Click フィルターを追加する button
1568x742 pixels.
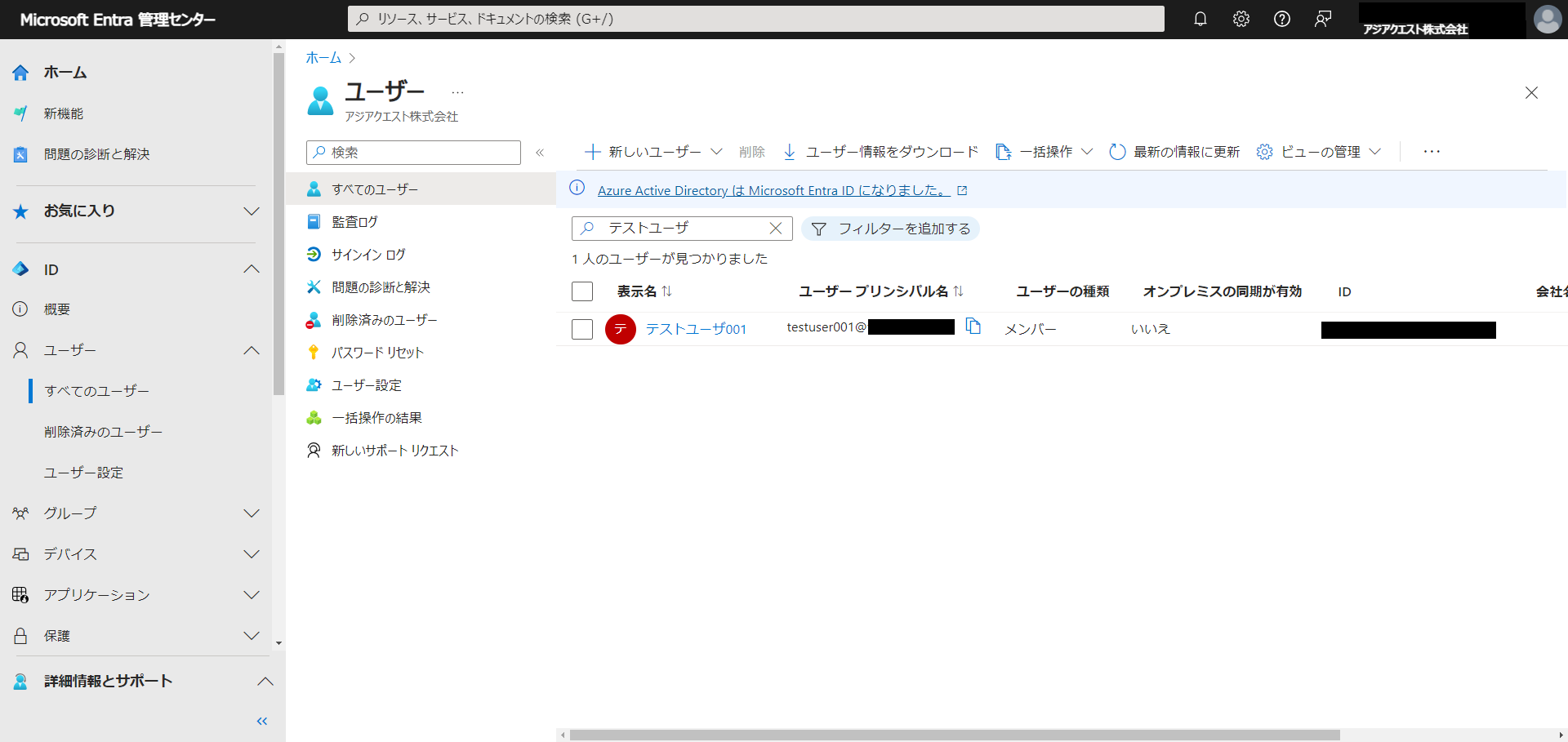pos(890,229)
